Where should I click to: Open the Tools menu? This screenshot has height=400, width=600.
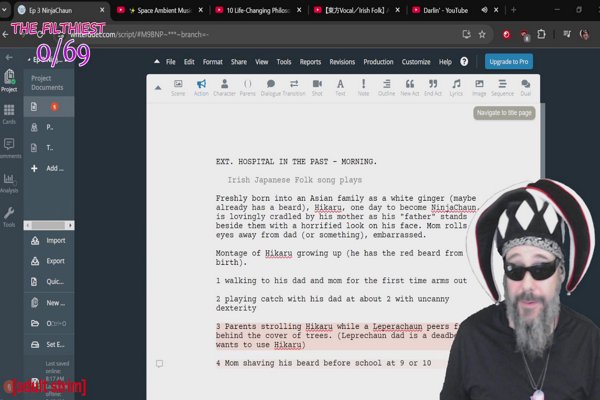tap(284, 62)
